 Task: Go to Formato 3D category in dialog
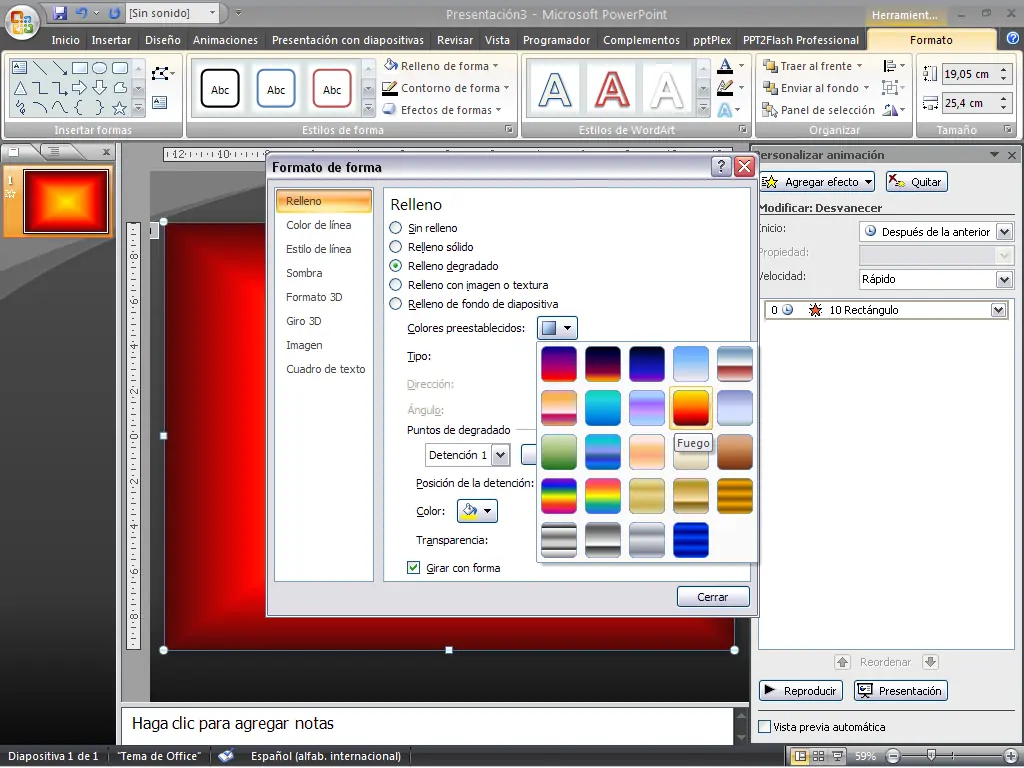pyautogui.click(x=314, y=297)
